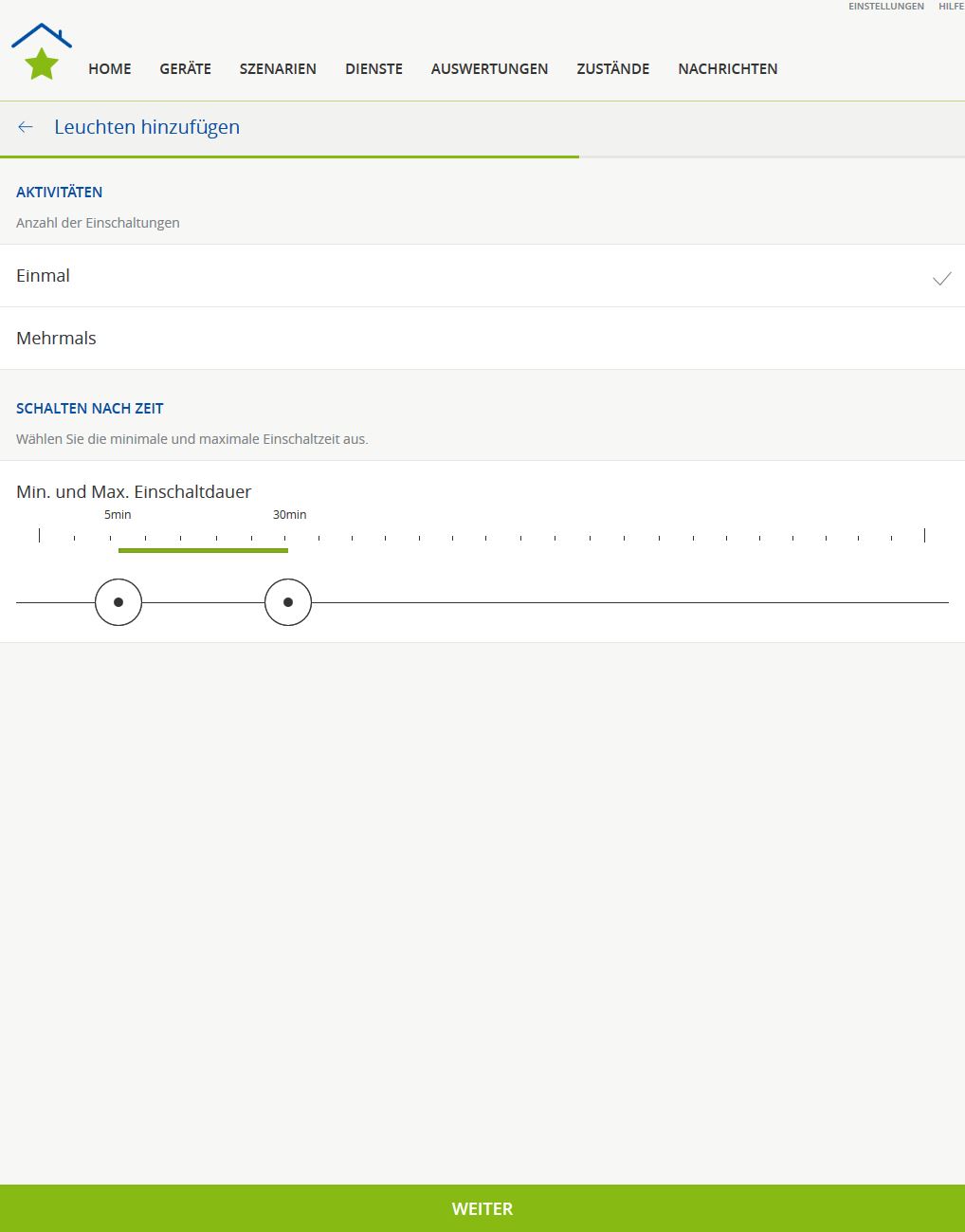The width and height of the screenshot is (965, 1232).
Task: Click the minimum duration slider handle
Action: [x=118, y=602]
